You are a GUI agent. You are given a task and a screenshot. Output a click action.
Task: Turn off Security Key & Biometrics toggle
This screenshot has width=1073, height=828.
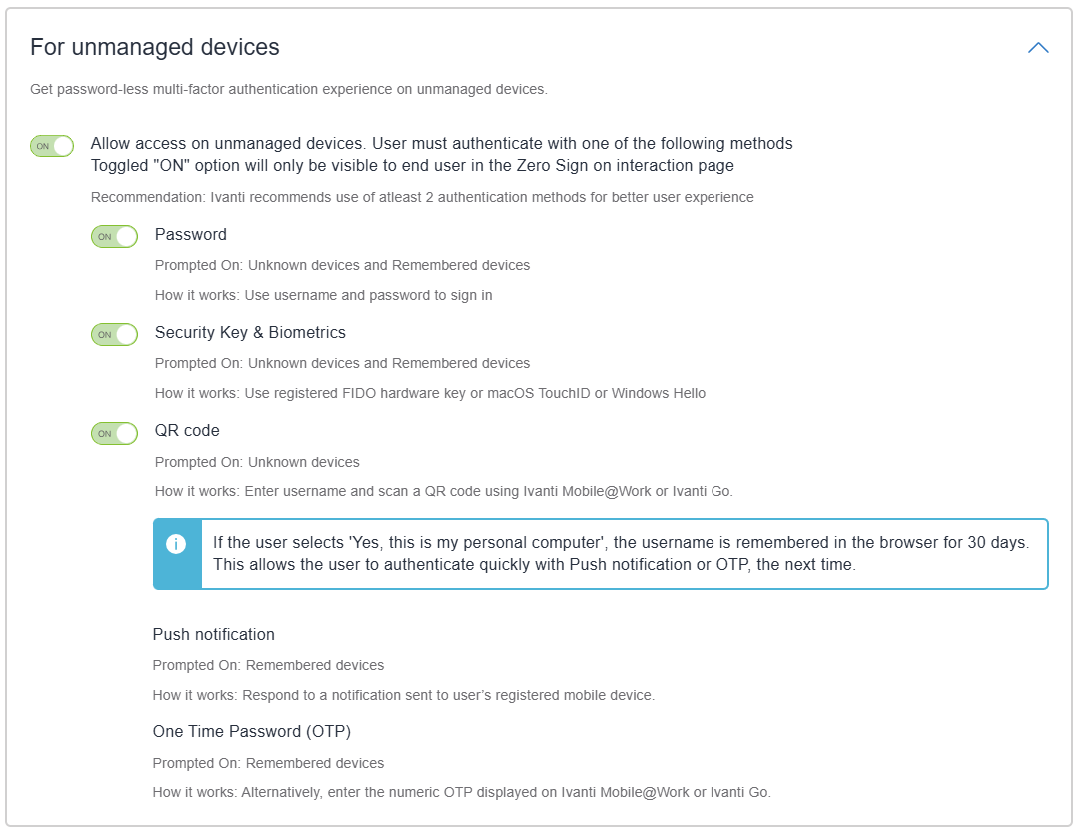click(114, 335)
